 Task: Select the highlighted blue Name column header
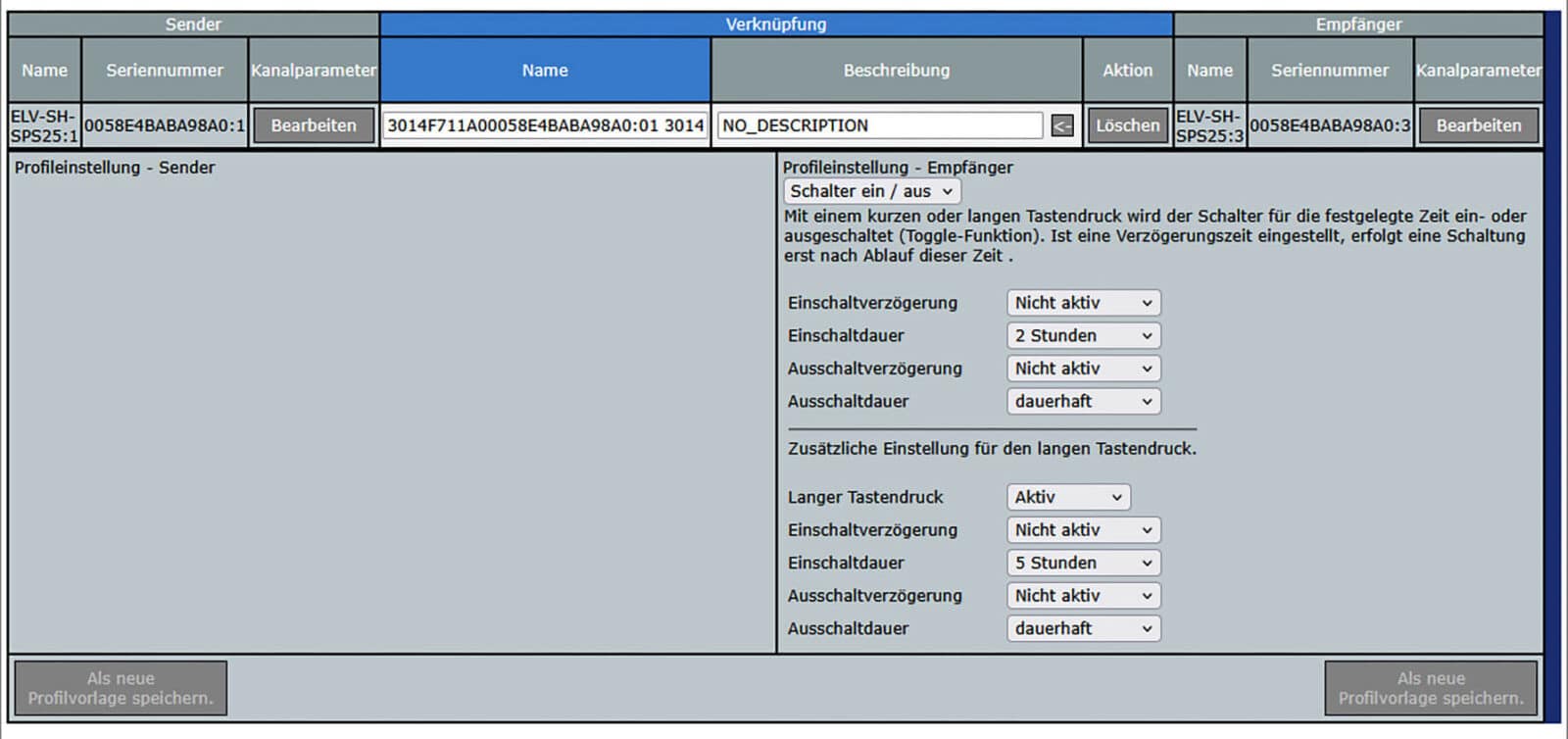point(545,71)
